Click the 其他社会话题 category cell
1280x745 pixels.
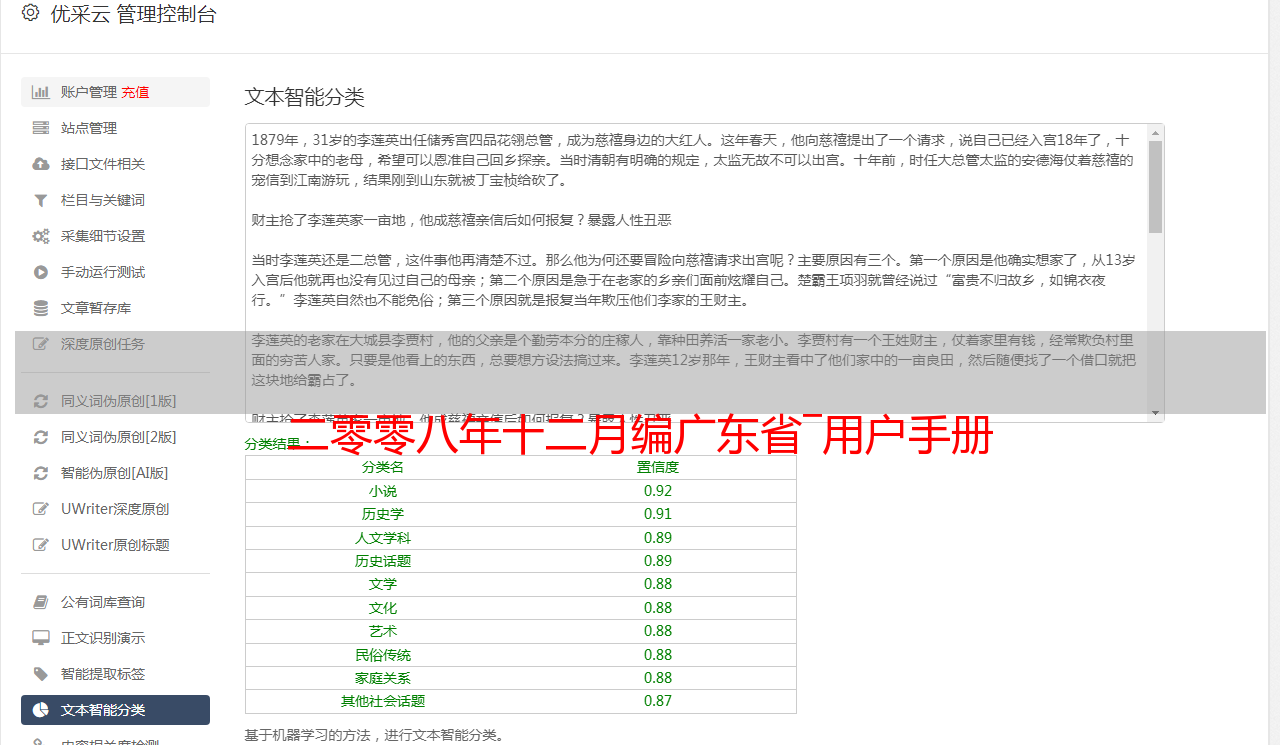[383, 701]
